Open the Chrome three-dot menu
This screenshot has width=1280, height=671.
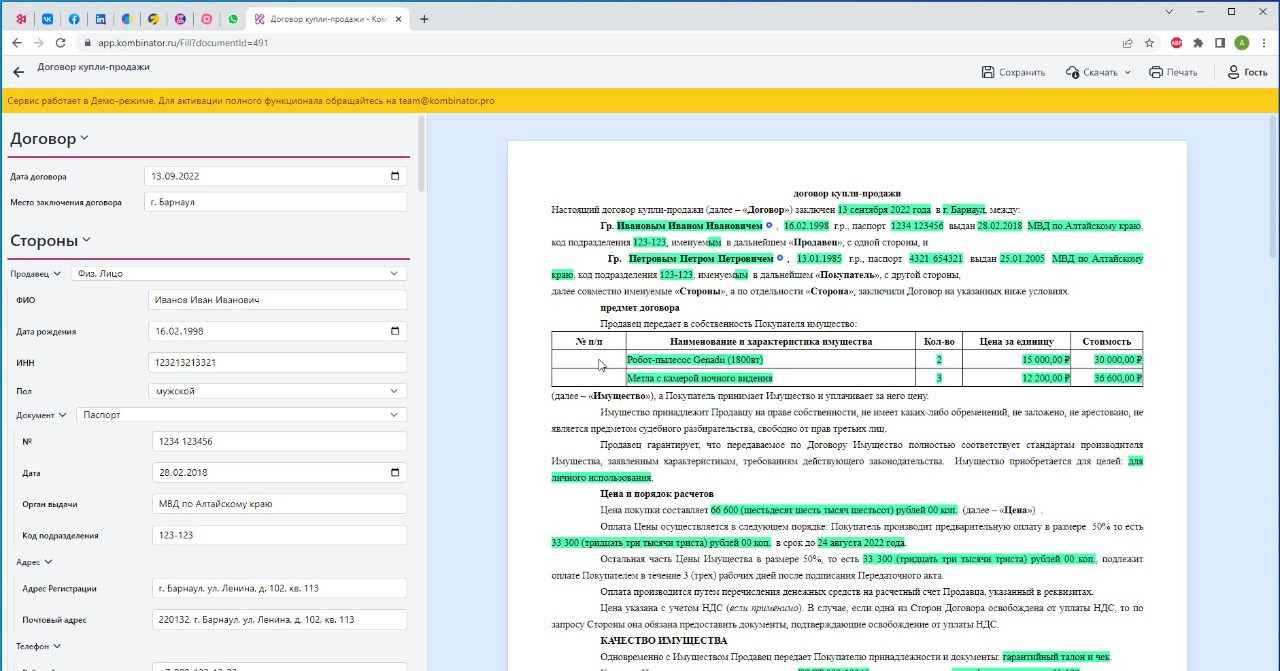[x=1264, y=43]
